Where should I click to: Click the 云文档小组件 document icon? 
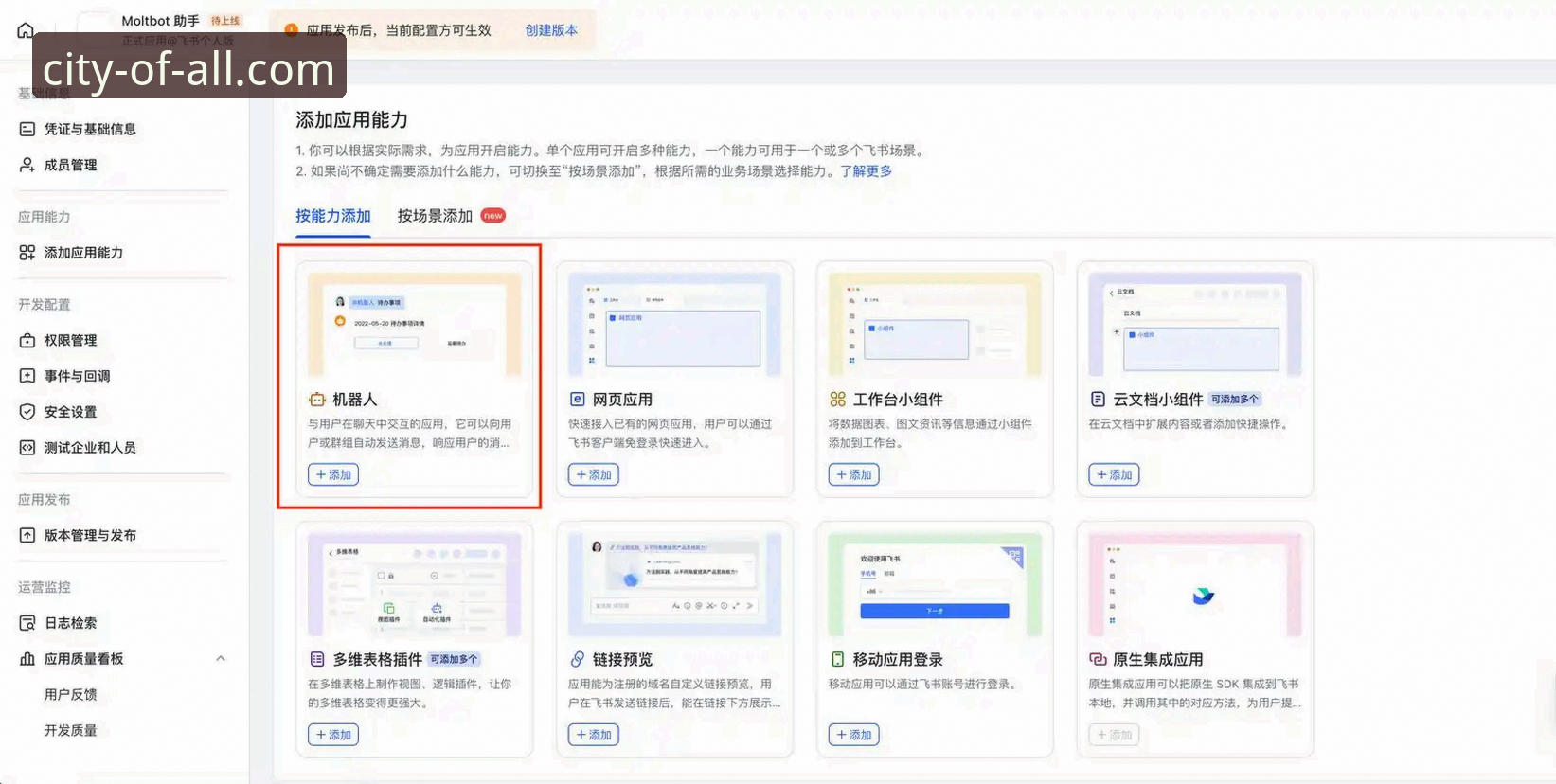point(1098,400)
